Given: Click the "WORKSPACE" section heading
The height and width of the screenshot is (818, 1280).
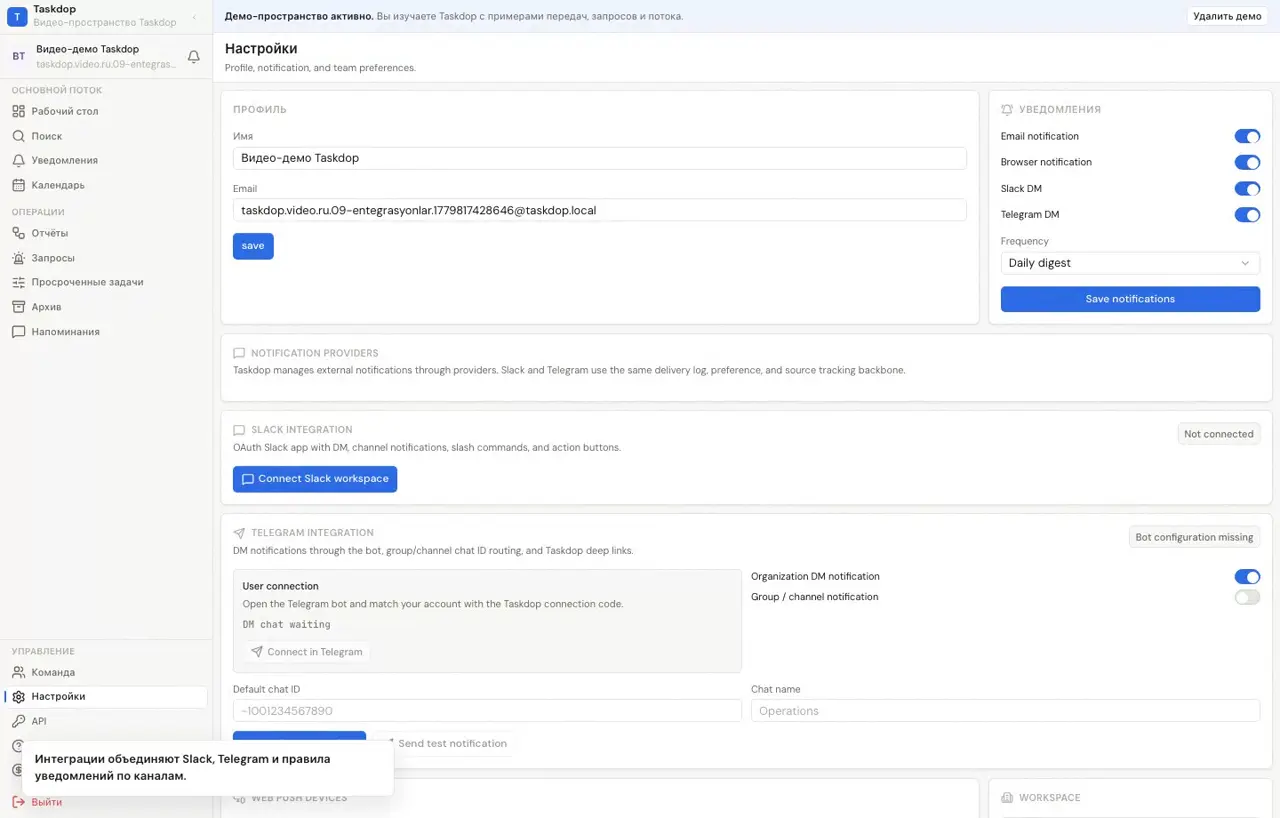Looking at the screenshot, I should (x=1050, y=798).
